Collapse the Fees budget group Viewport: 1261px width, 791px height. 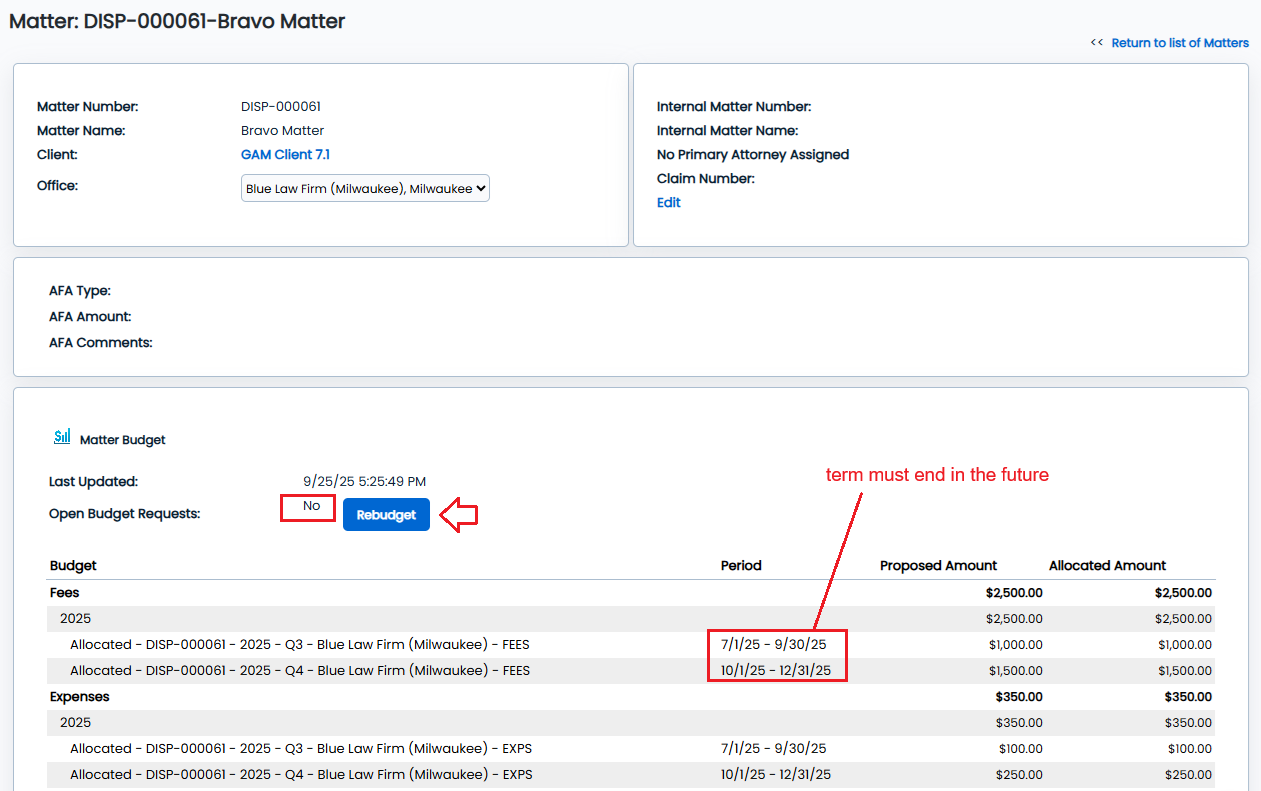pyautogui.click(x=65, y=593)
